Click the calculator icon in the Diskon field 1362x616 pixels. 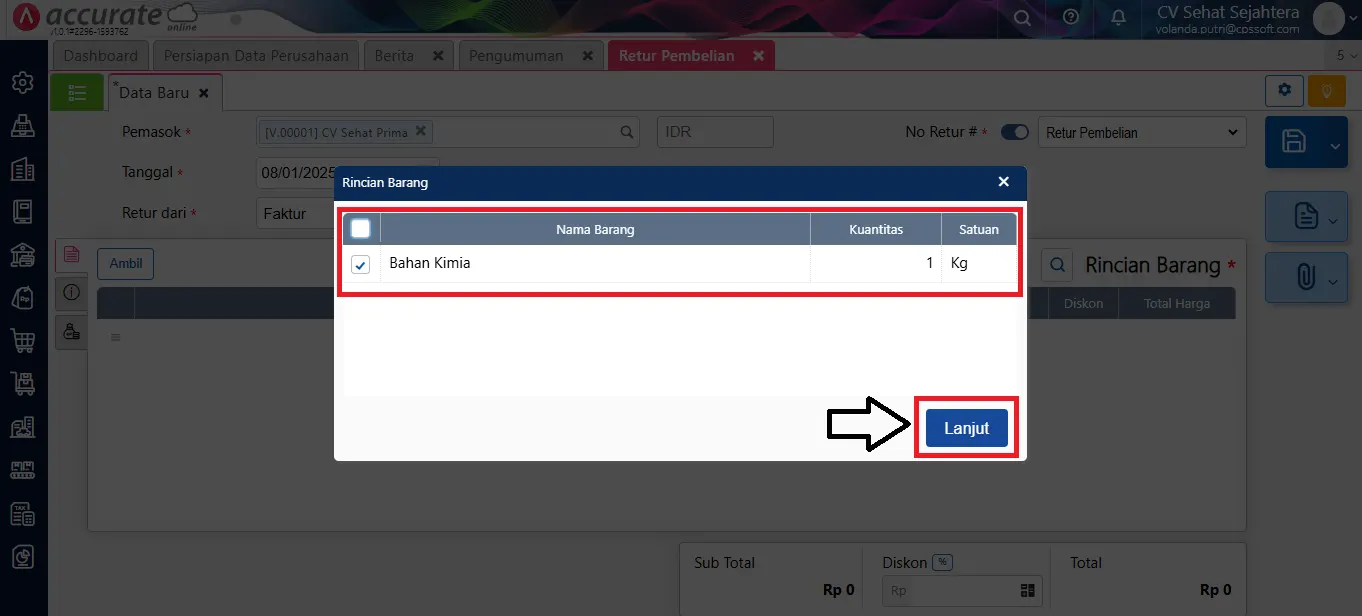point(1027,591)
